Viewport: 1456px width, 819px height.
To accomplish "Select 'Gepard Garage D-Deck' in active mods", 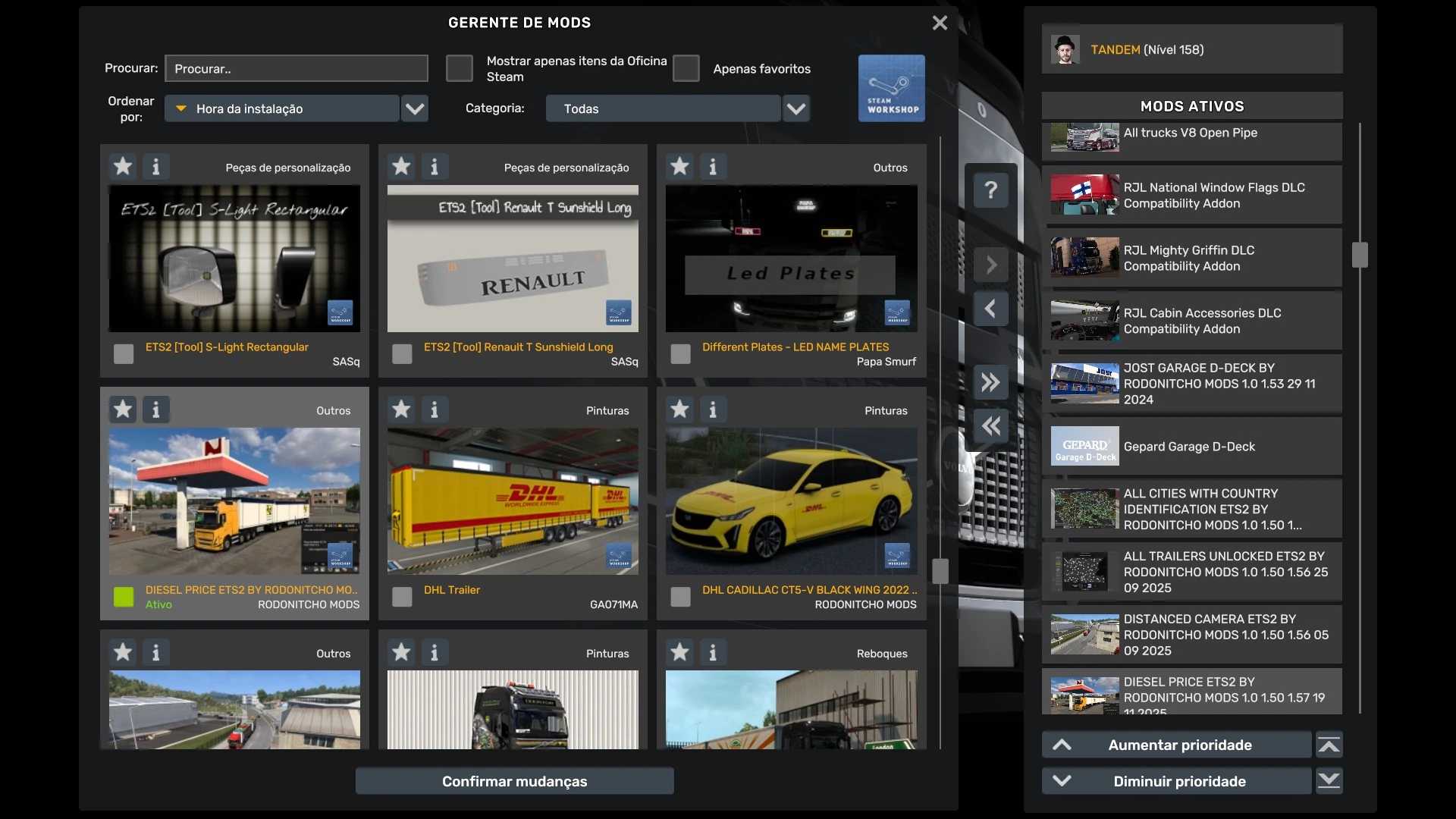I will coord(1191,447).
